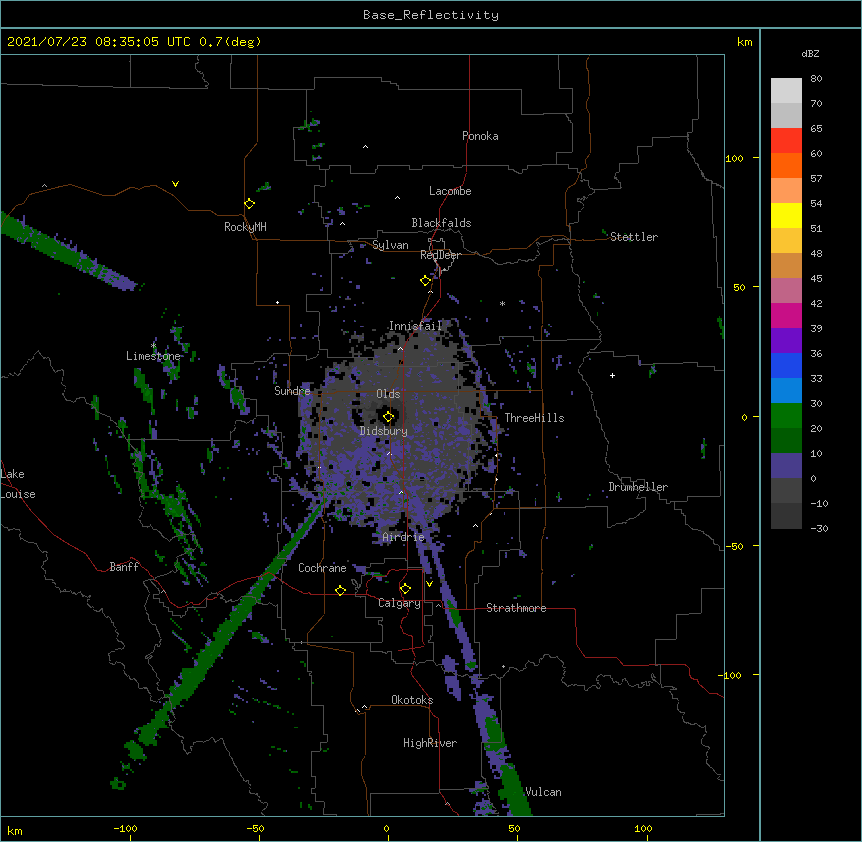Click the 100 tick on bottom axis
Screen dimensions: 862x842
point(643,828)
